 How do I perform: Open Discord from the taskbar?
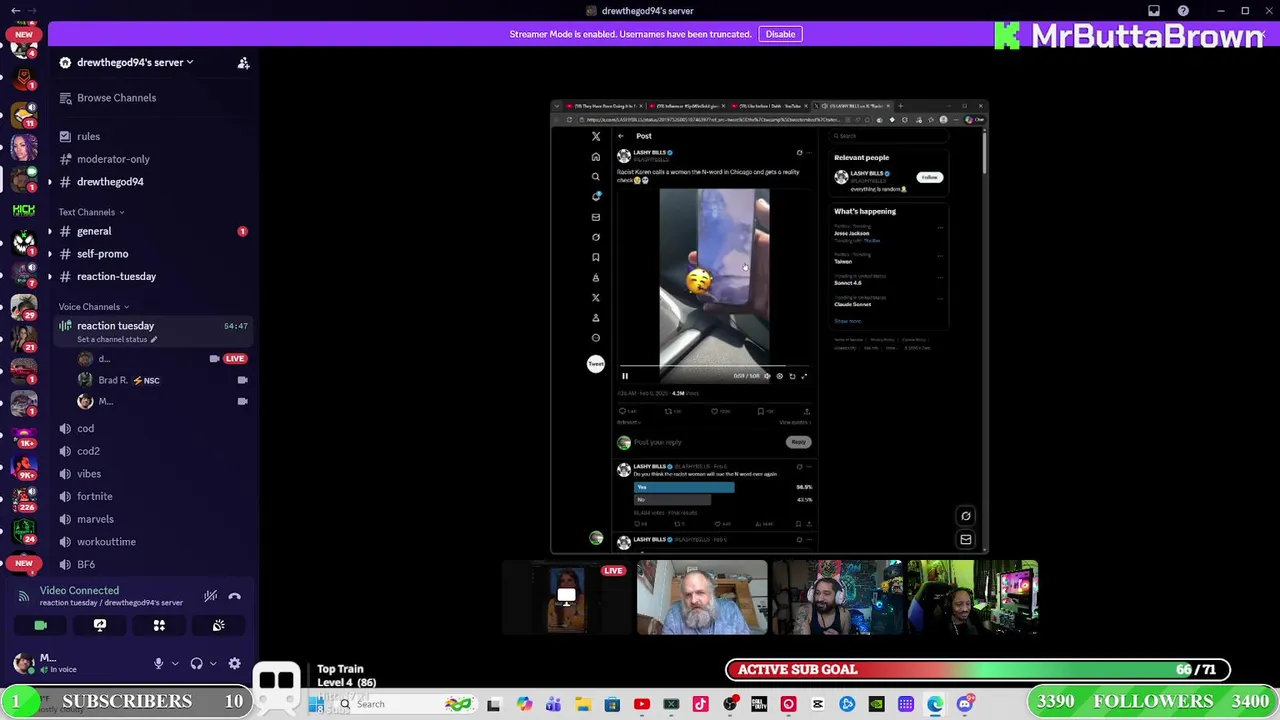(964, 705)
